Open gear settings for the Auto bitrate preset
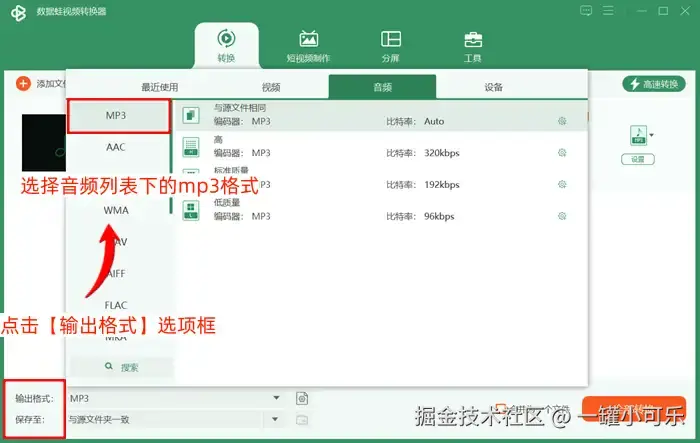The image size is (700, 443). pos(562,121)
